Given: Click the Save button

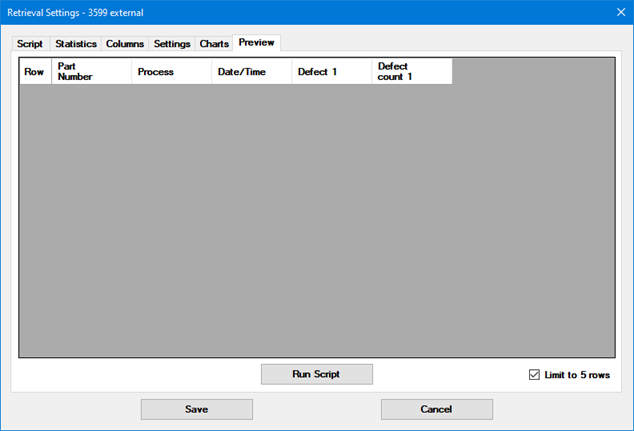Looking at the screenshot, I should coord(196,409).
